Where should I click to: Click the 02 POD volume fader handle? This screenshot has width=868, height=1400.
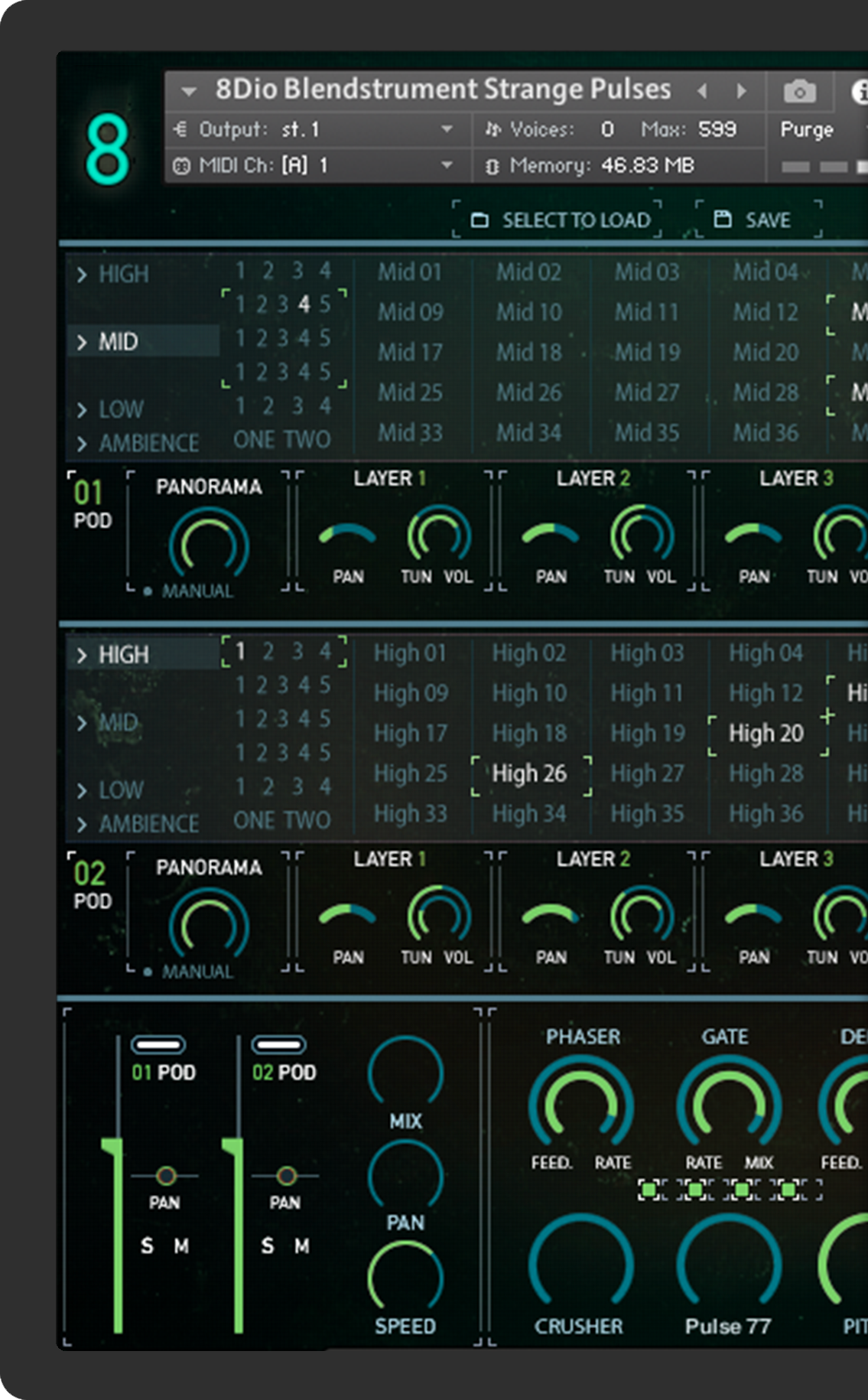tap(233, 1146)
